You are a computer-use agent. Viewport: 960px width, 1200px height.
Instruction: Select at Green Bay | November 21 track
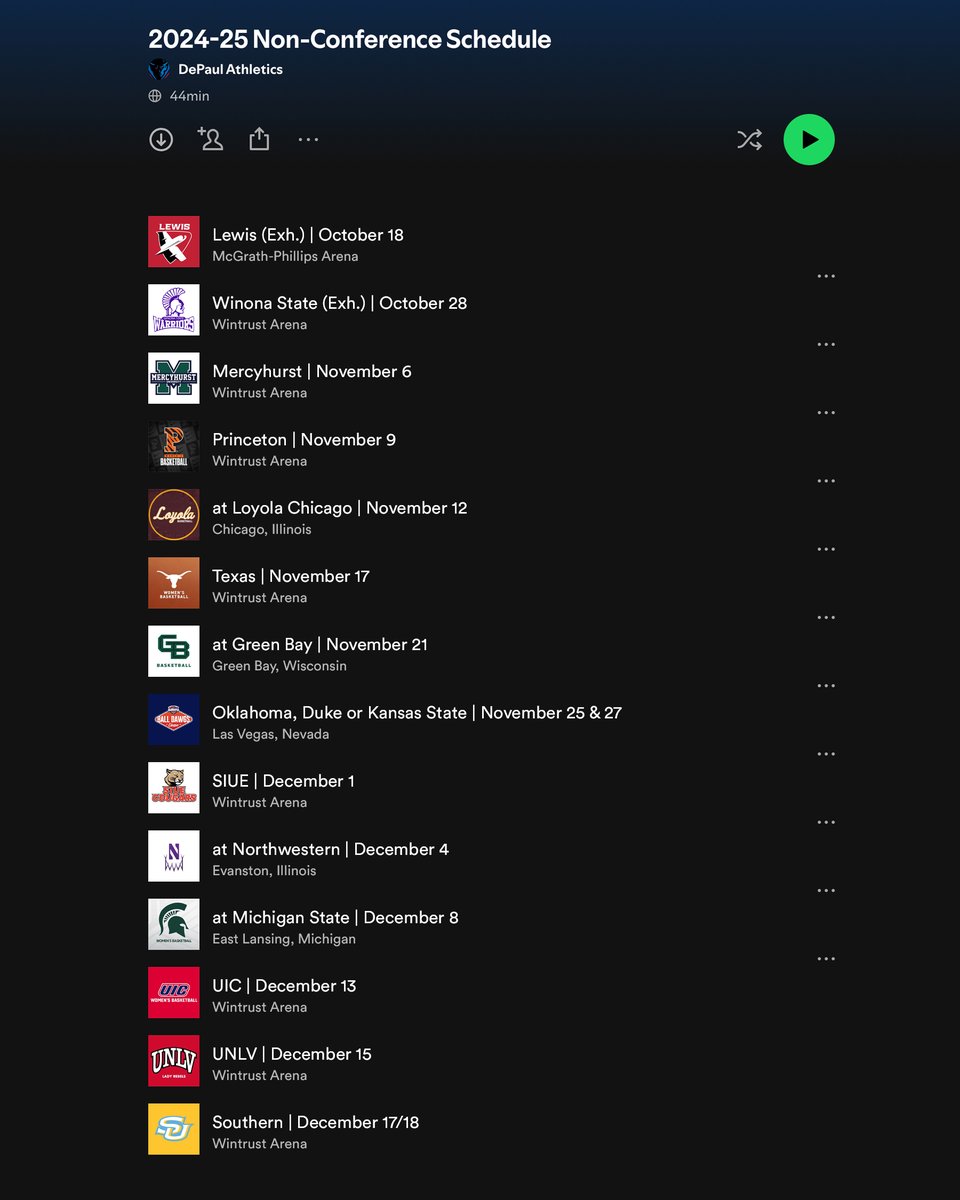(320, 644)
